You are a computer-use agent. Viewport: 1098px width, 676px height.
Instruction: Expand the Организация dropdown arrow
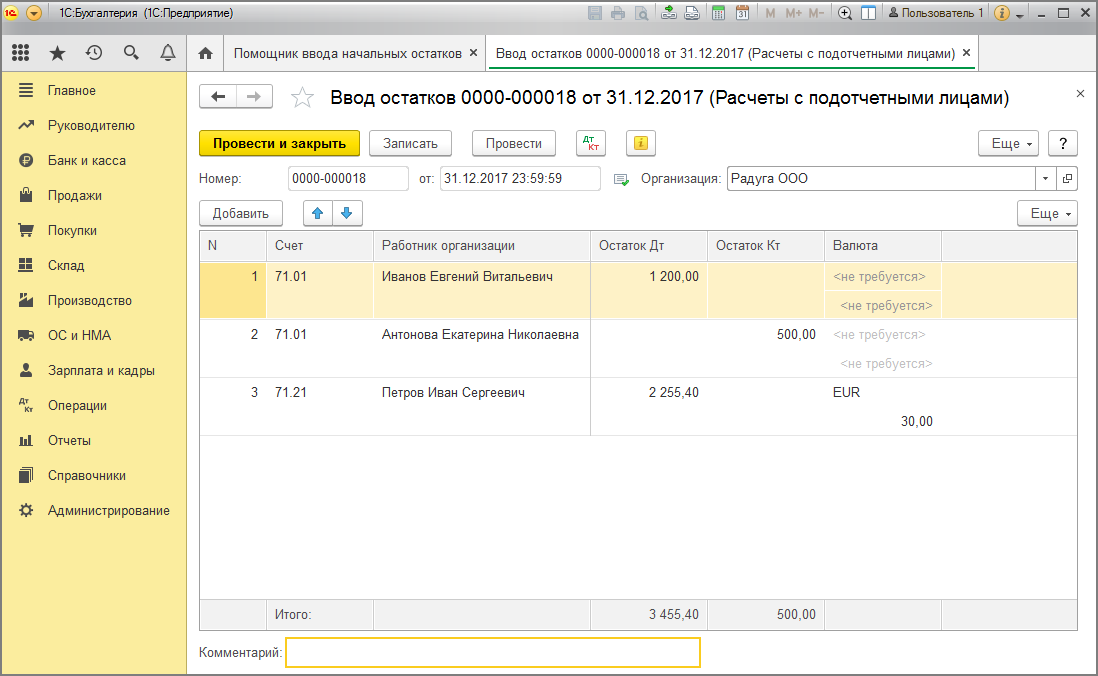tap(1045, 178)
